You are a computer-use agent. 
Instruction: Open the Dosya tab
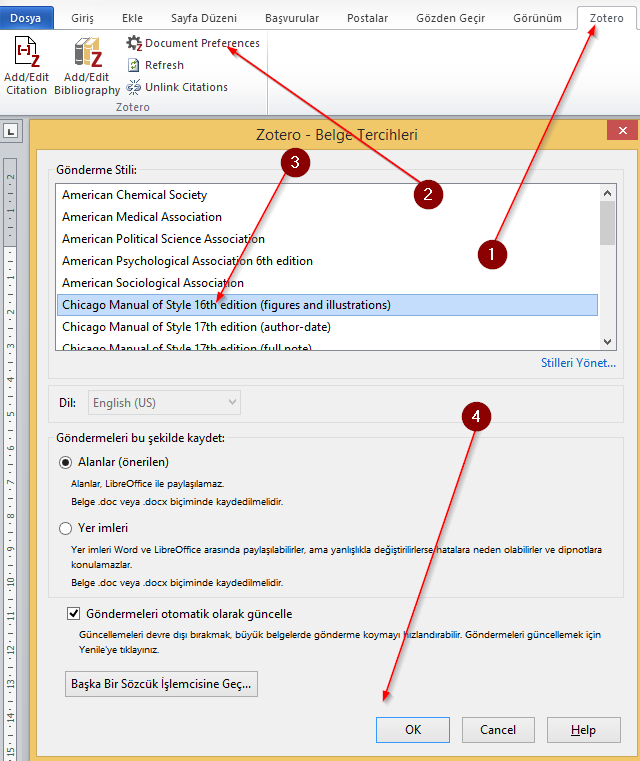pyautogui.click(x=26, y=18)
